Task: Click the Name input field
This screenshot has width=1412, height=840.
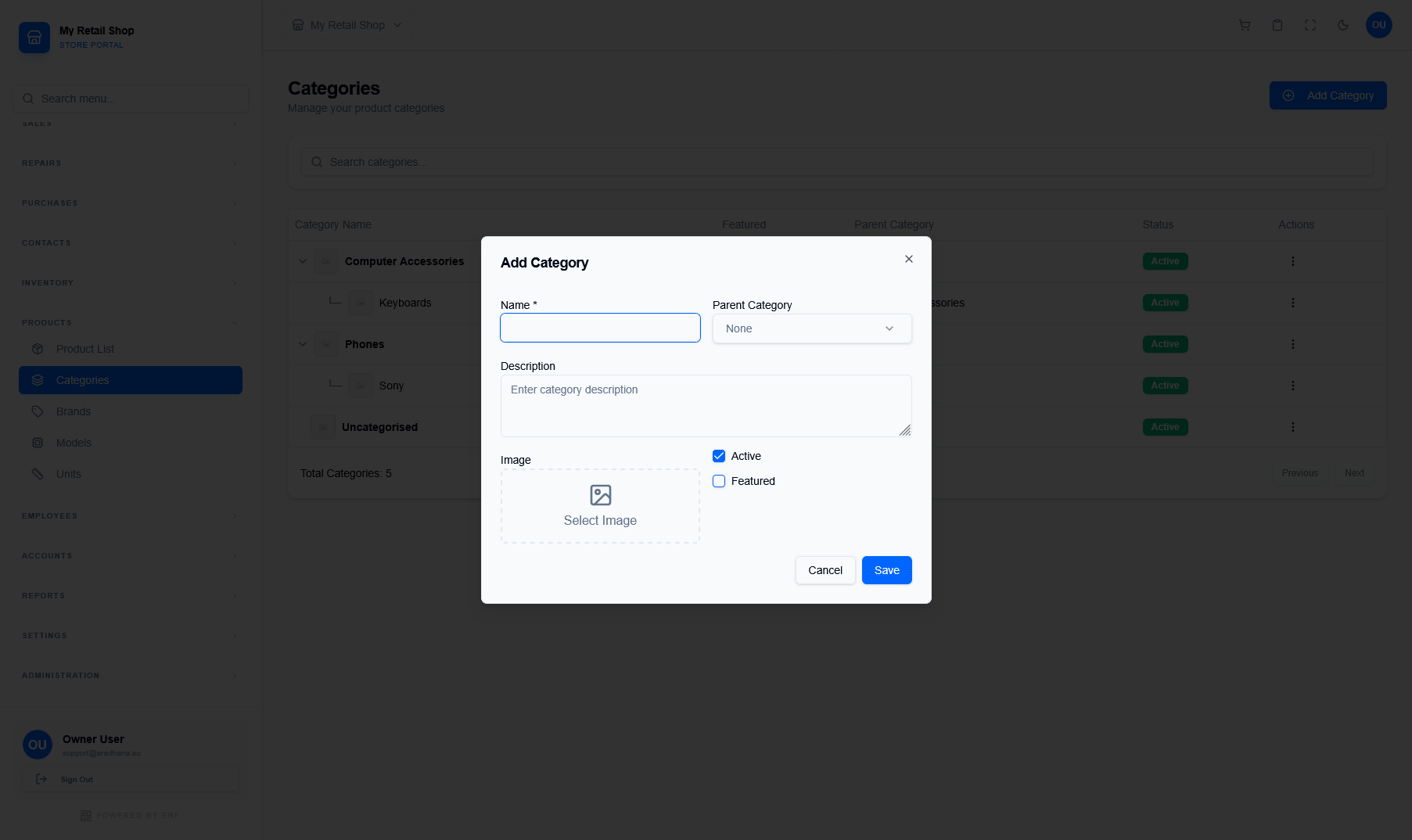Action: coord(600,328)
